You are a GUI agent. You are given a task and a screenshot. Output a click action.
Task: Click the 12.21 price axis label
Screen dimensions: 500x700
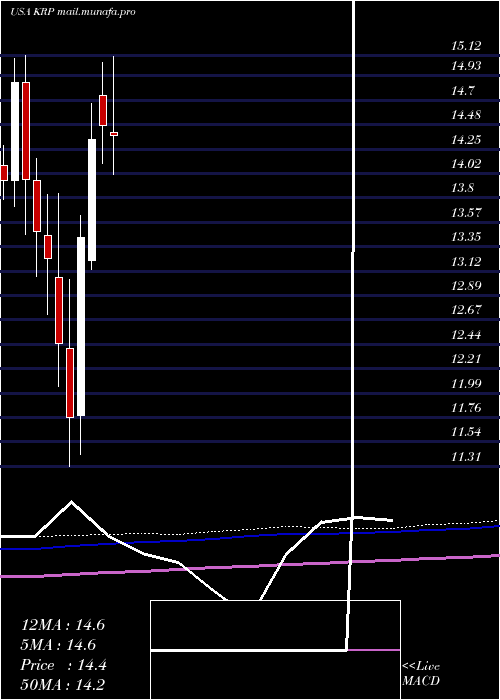[466, 358]
